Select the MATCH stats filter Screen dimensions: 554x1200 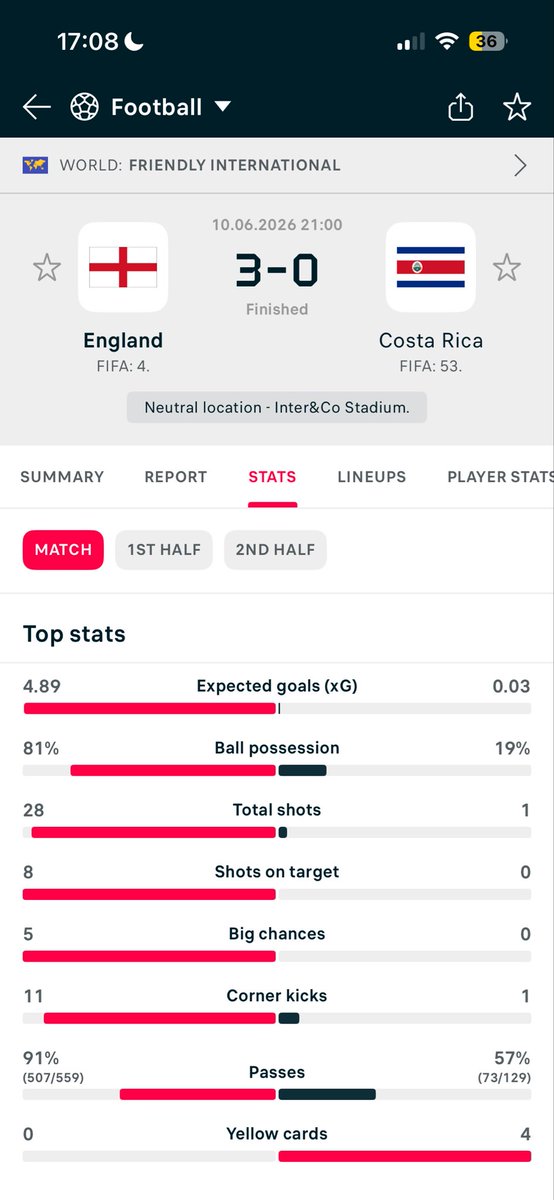63,550
